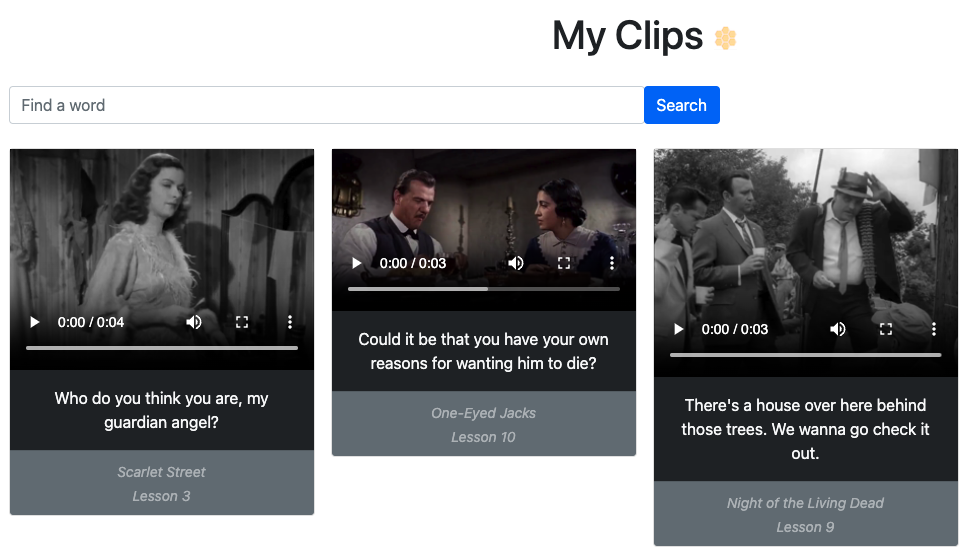Seek on Night of the Living Dead progress bar
965x554 pixels.
(806, 355)
